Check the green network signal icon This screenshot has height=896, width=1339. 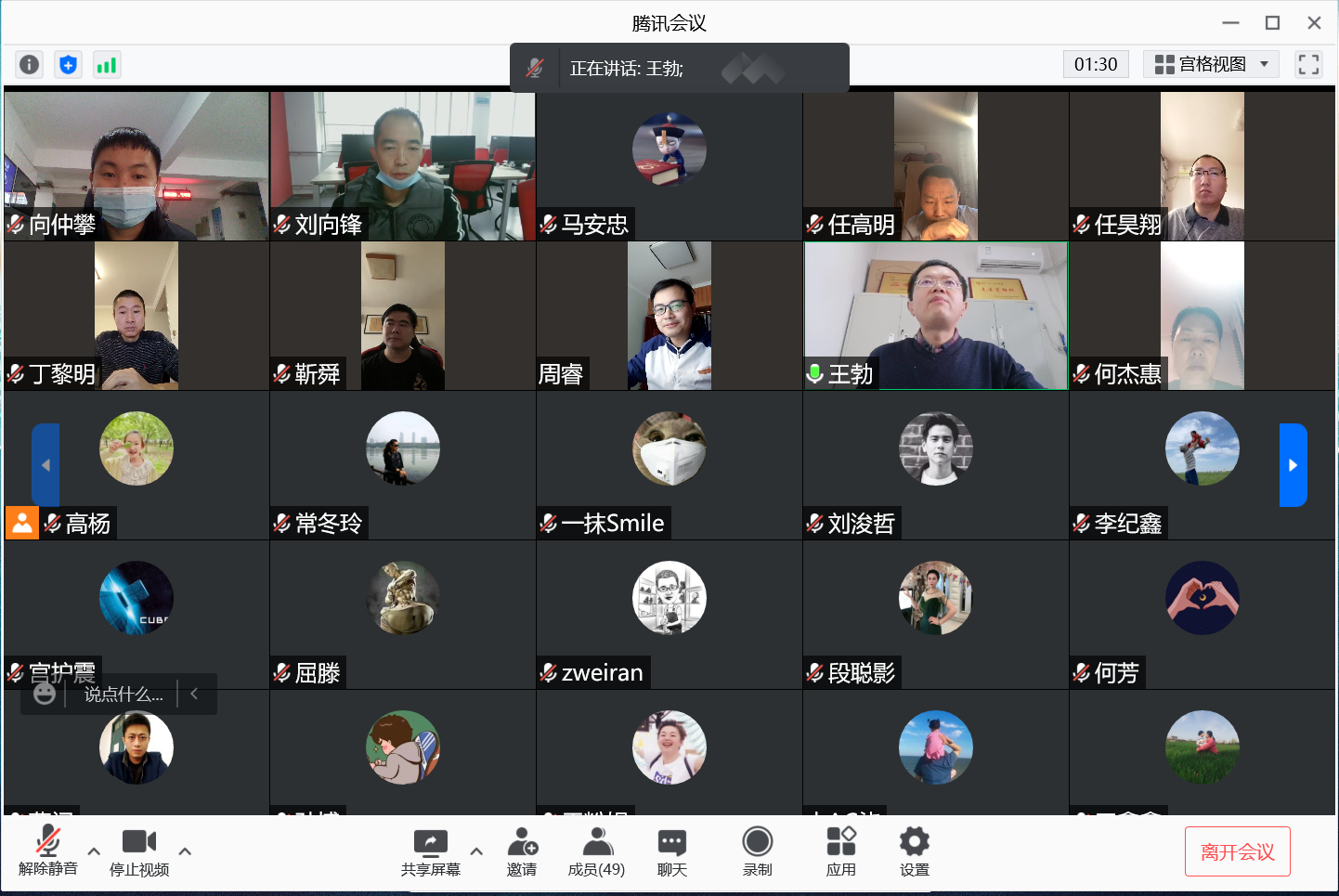coord(107,64)
